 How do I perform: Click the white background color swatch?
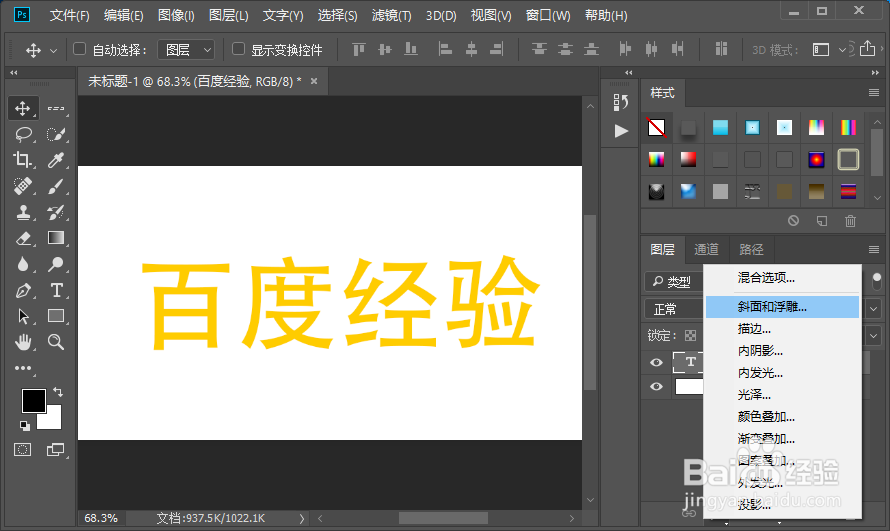pos(52,420)
